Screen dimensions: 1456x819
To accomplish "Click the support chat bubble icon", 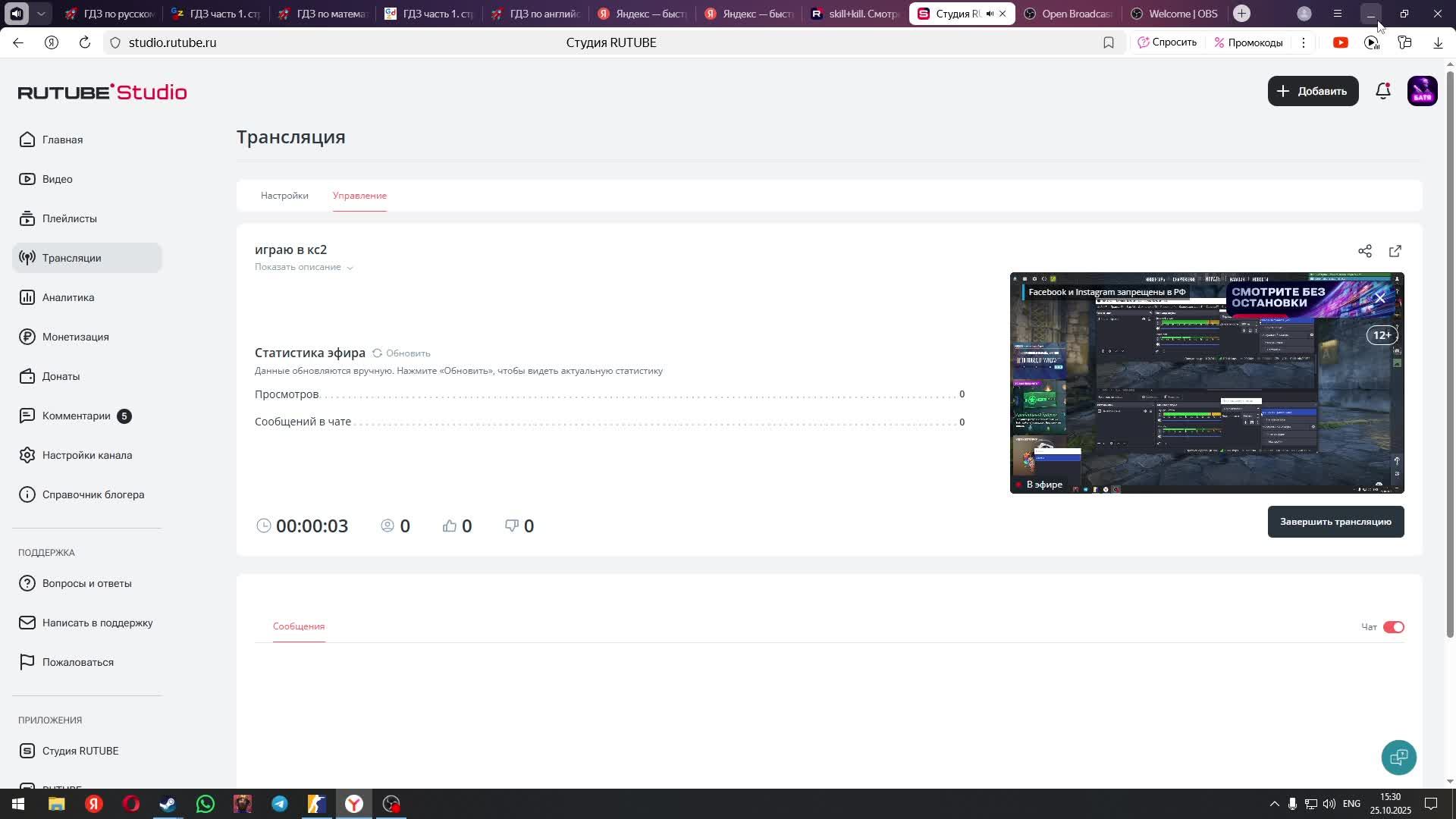I will pyautogui.click(x=1398, y=757).
